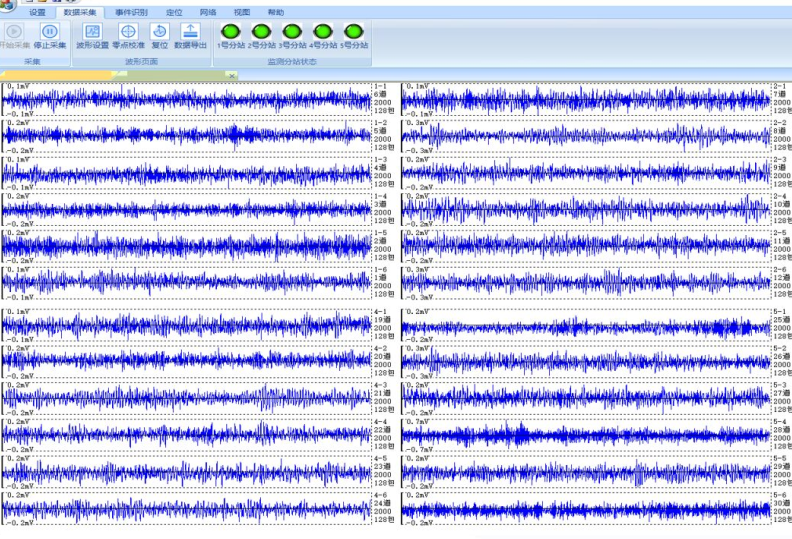Image resolution: width=792 pixels, height=539 pixels.
Task: Select the channel 1-2 waveform trace
Action: pyautogui.click(x=187, y=136)
